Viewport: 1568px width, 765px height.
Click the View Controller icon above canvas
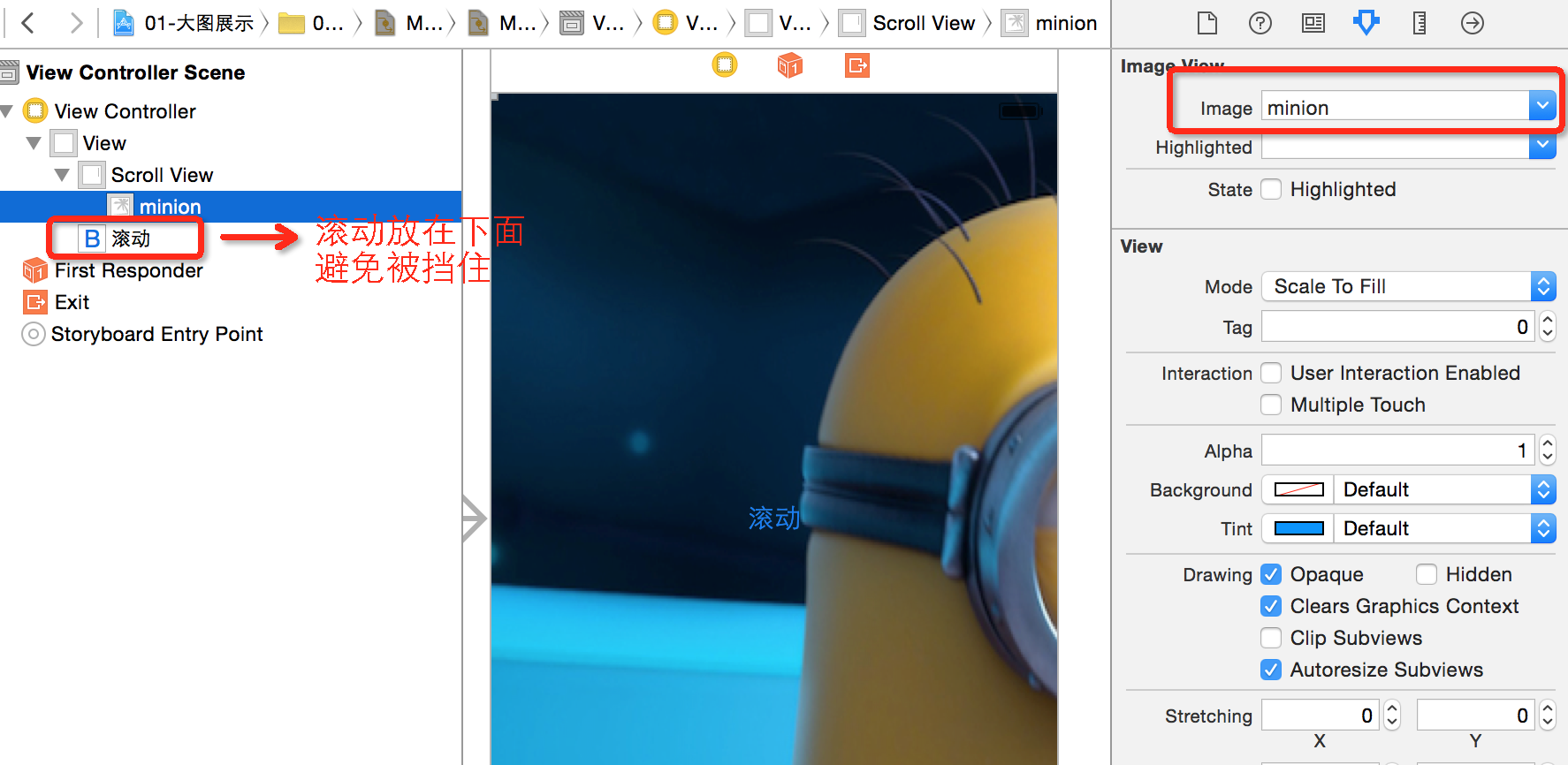coord(725,64)
